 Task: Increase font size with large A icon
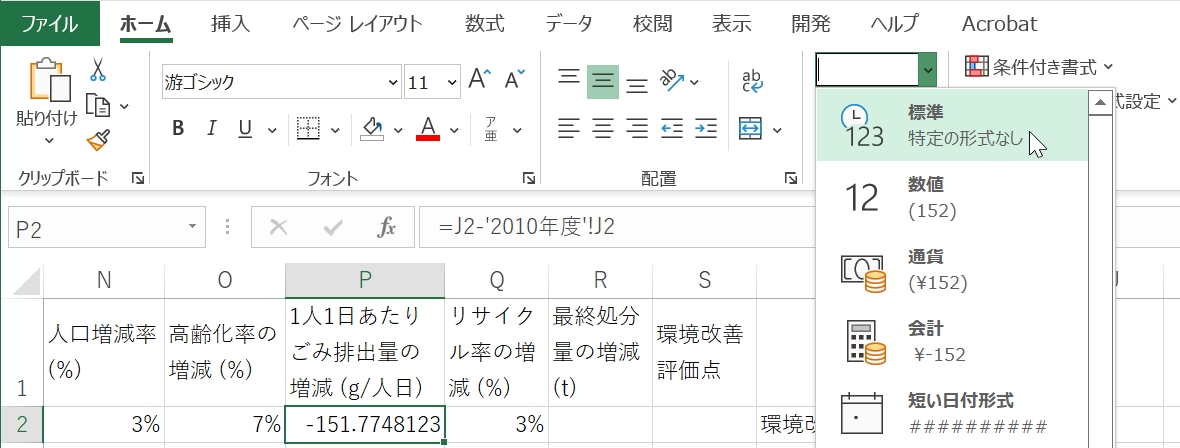[x=479, y=80]
